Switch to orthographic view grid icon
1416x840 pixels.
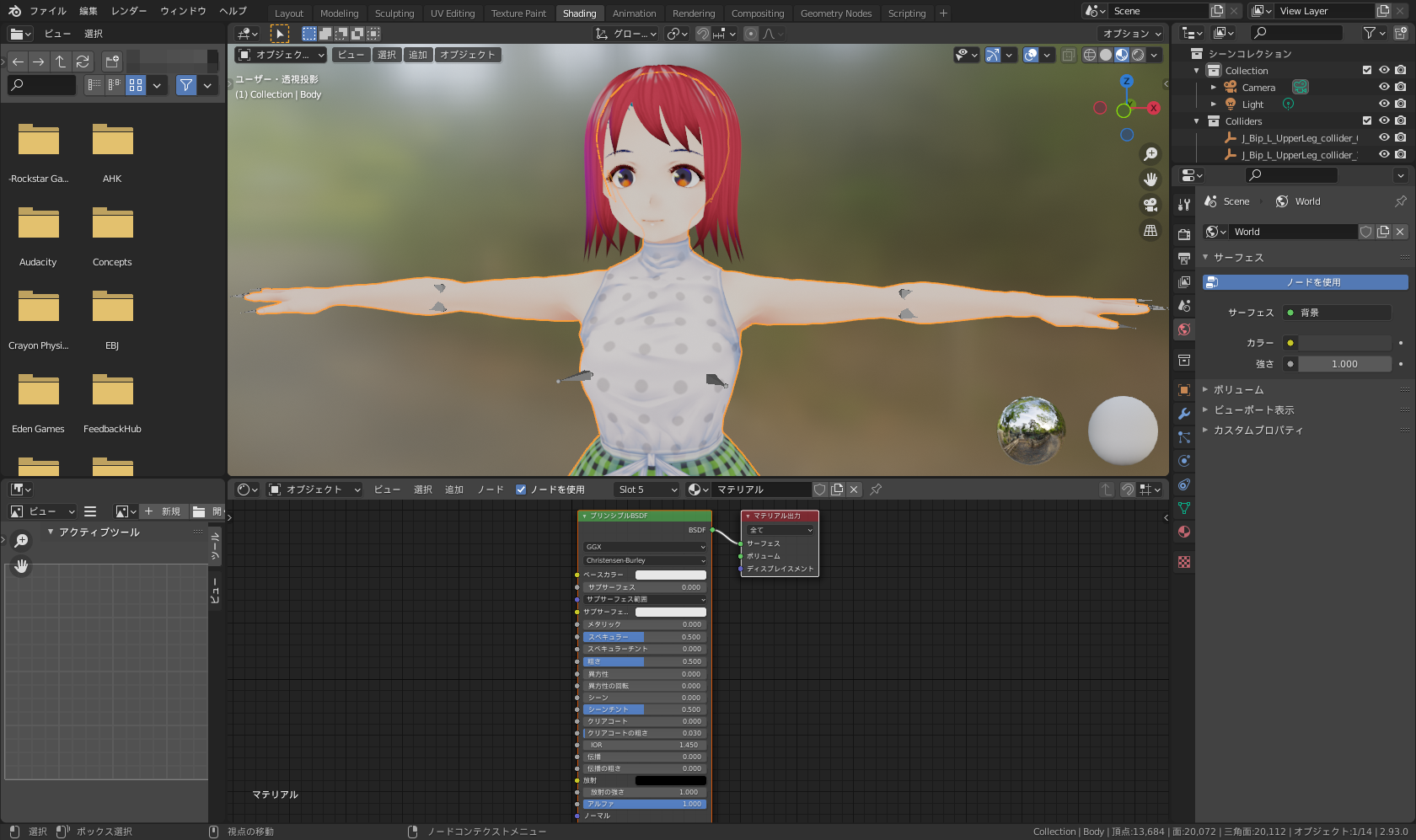click(1150, 230)
